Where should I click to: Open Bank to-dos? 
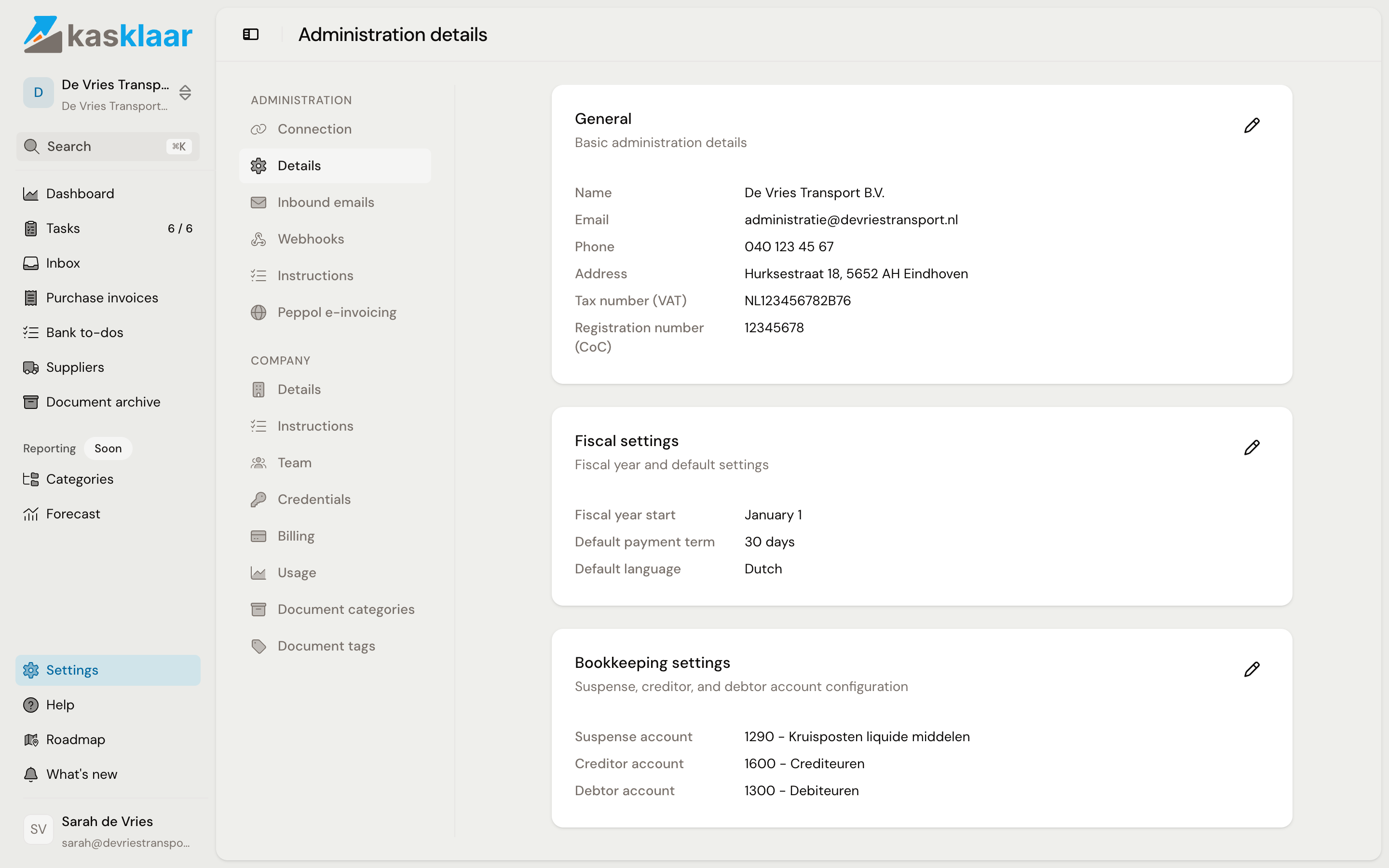[108, 333]
